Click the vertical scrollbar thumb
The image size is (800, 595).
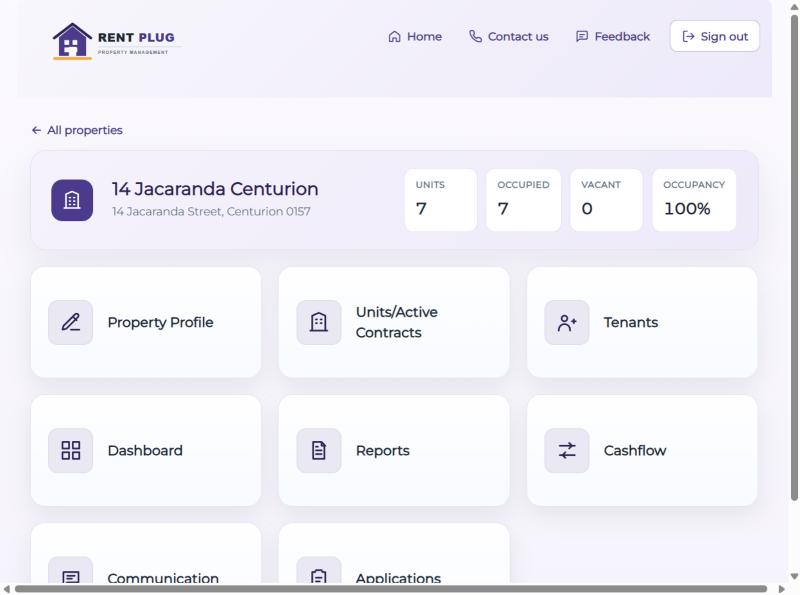point(794,258)
